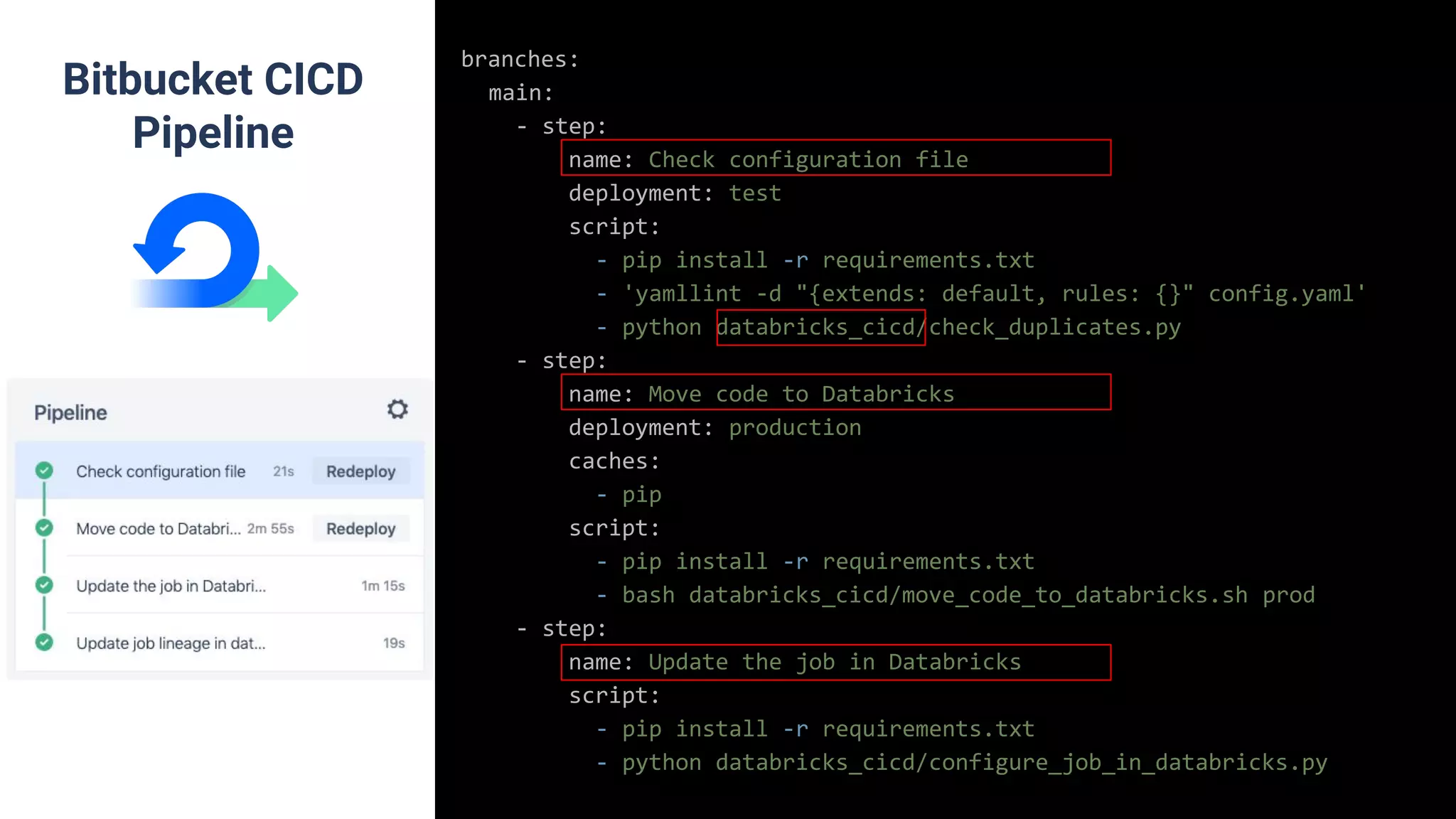Click success checkmark for Move code to Databri...

pos(44,528)
